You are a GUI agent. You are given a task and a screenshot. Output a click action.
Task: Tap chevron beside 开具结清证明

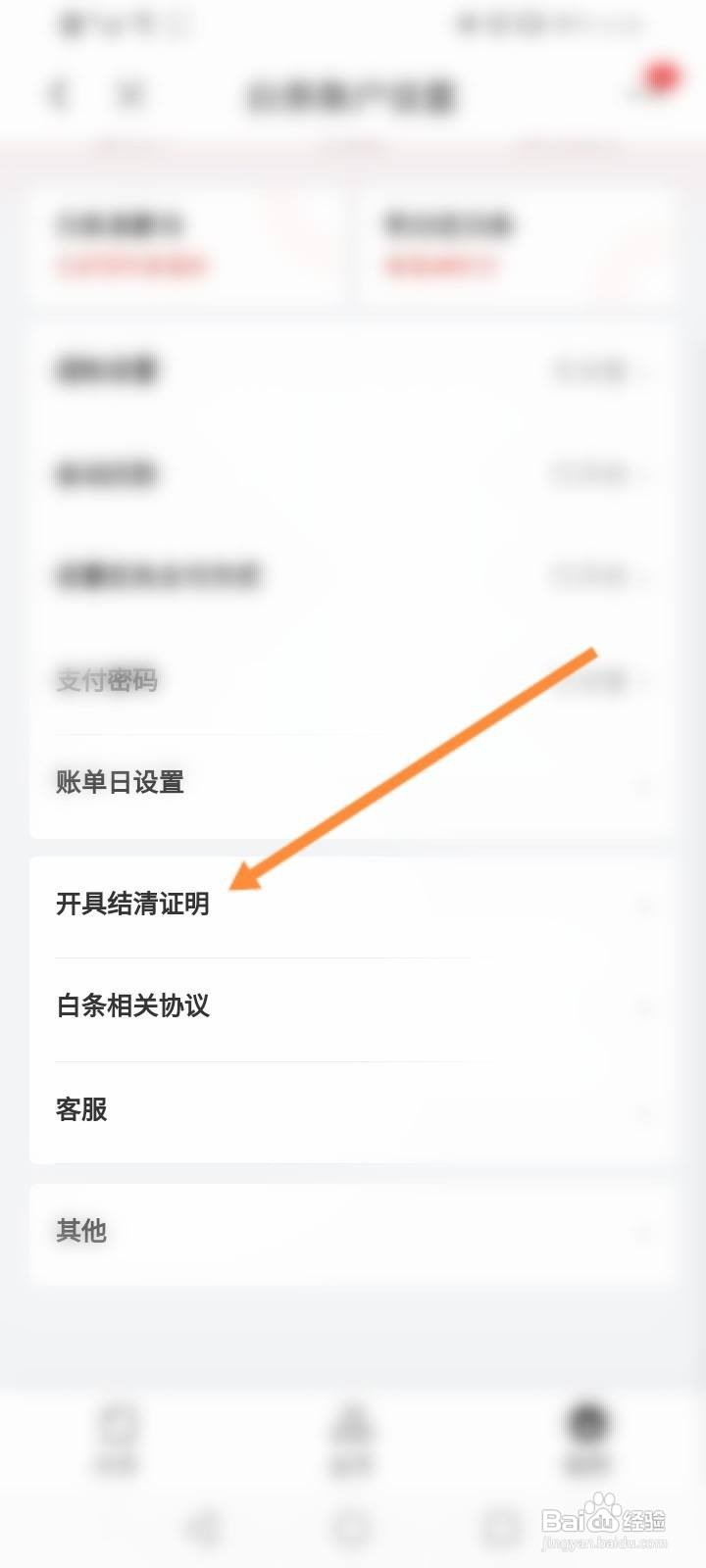click(x=644, y=906)
